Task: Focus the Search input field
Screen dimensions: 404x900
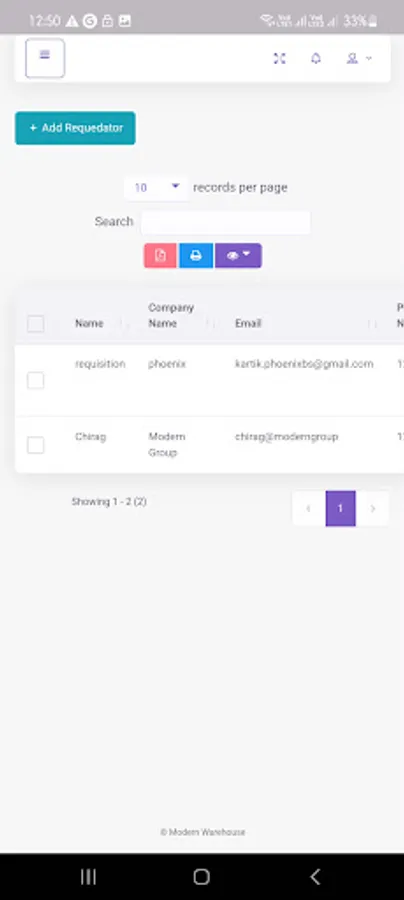Action: pyautogui.click(x=226, y=222)
